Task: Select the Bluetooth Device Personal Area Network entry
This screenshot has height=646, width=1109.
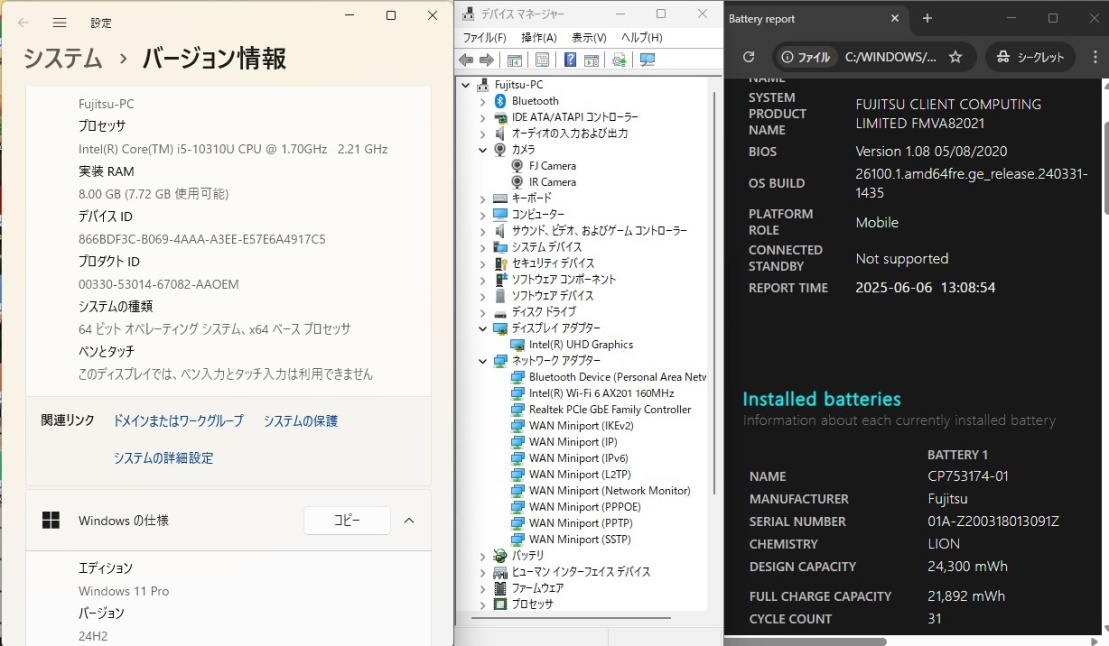Action: click(x=617, y=377)
